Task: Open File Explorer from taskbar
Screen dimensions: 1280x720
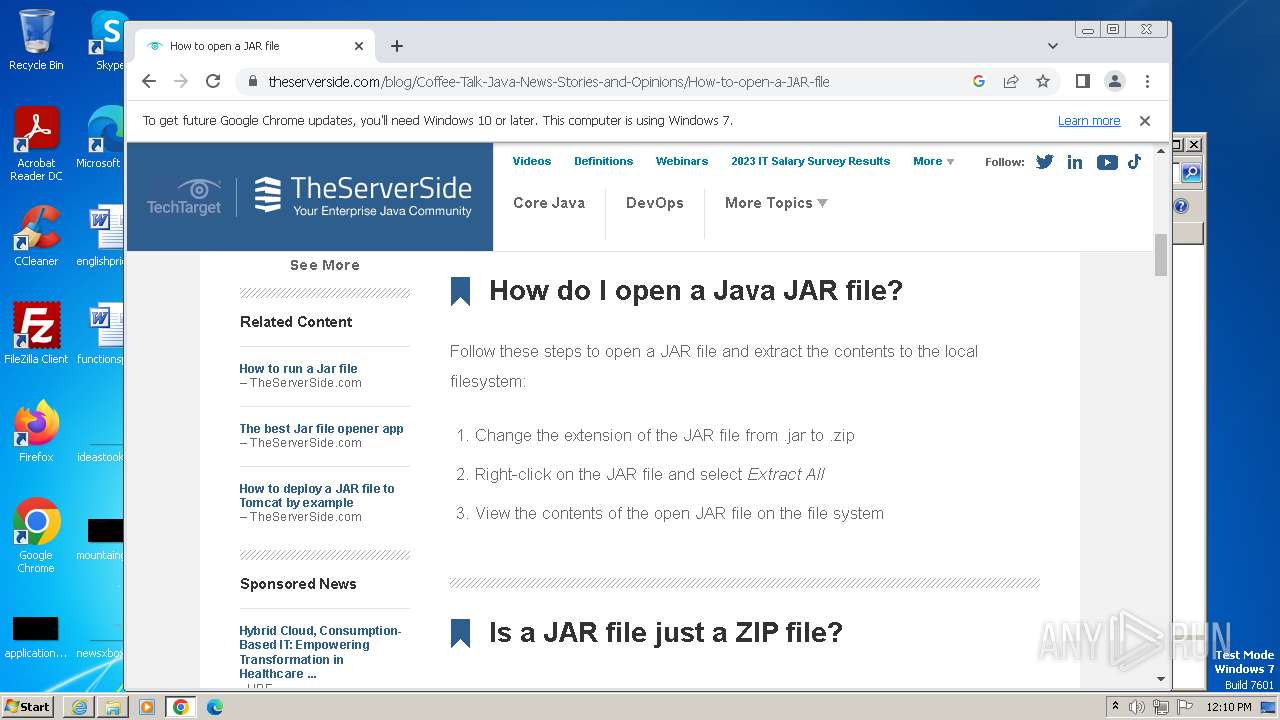Action: point(113,707)
